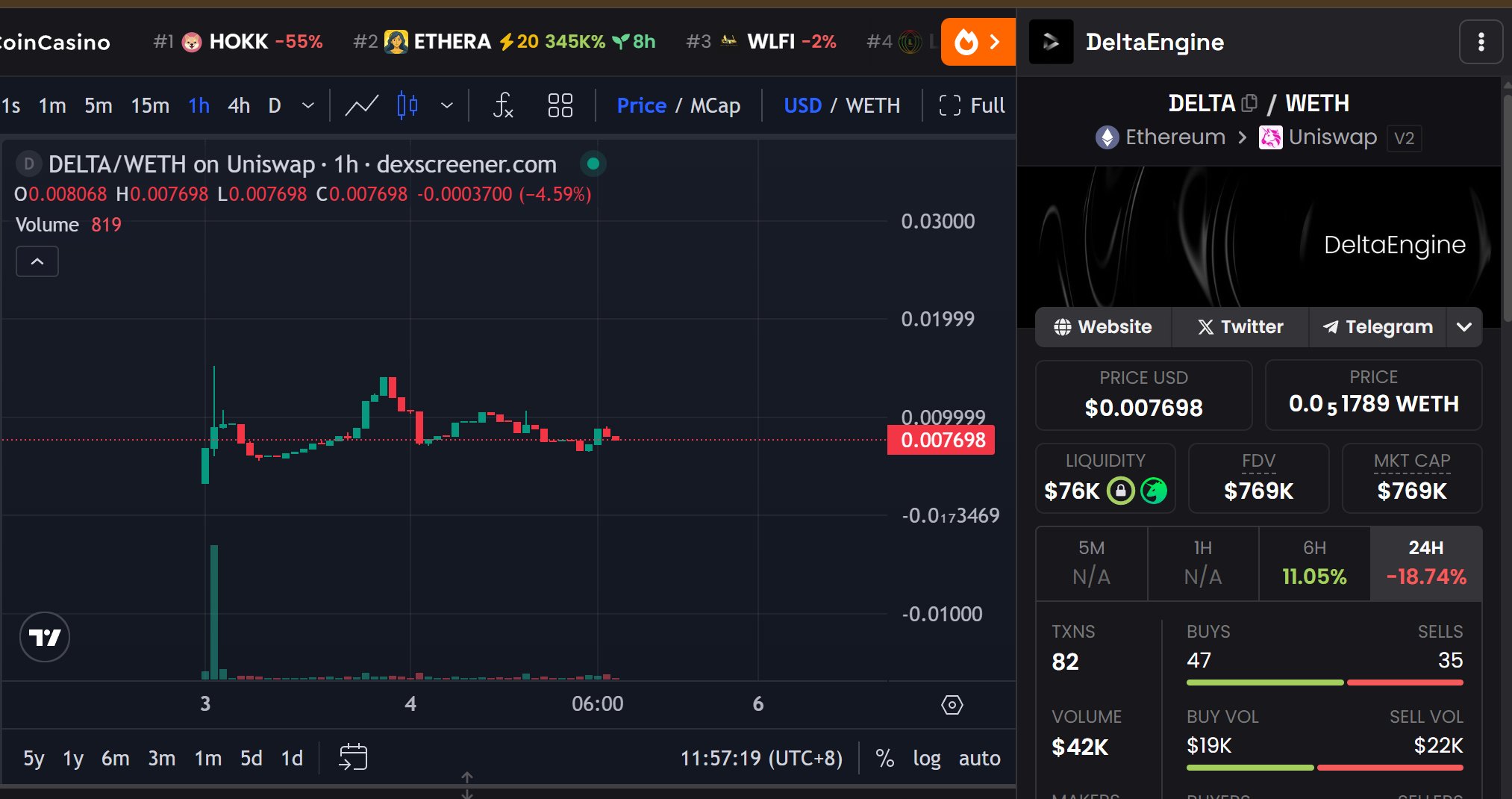The height and width of the screenshot is (799, 1512).
Task: Toggle auto scale on chart
Action: (979, 758)
